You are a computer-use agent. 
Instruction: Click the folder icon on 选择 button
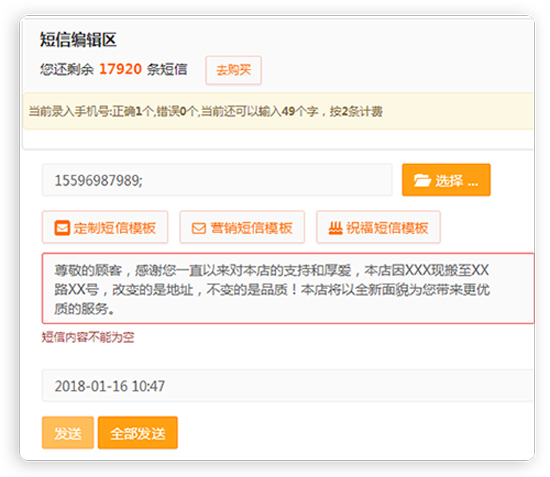(422, 180)
